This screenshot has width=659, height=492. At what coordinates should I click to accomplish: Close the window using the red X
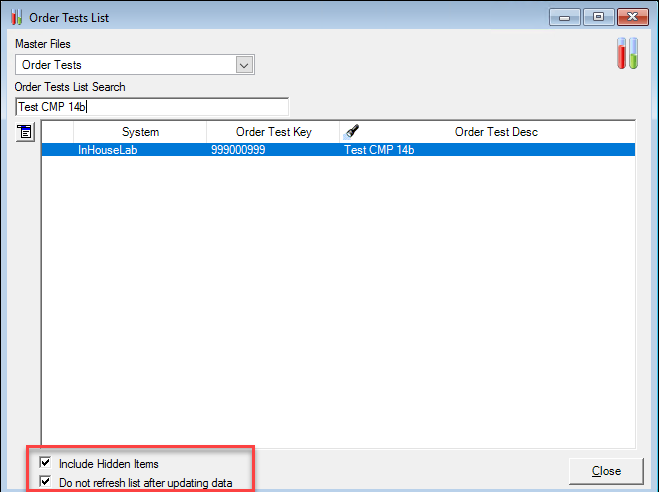point(632,17)
